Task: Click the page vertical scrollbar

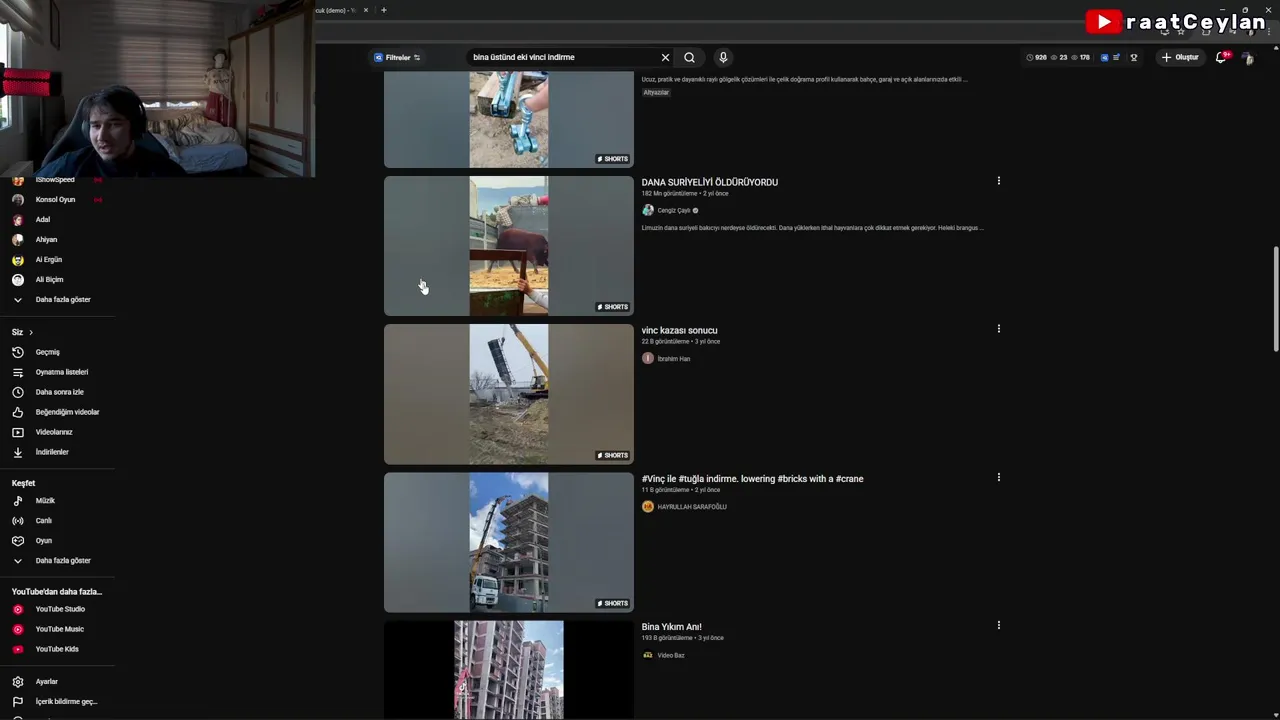Action: coord(1275,300)
